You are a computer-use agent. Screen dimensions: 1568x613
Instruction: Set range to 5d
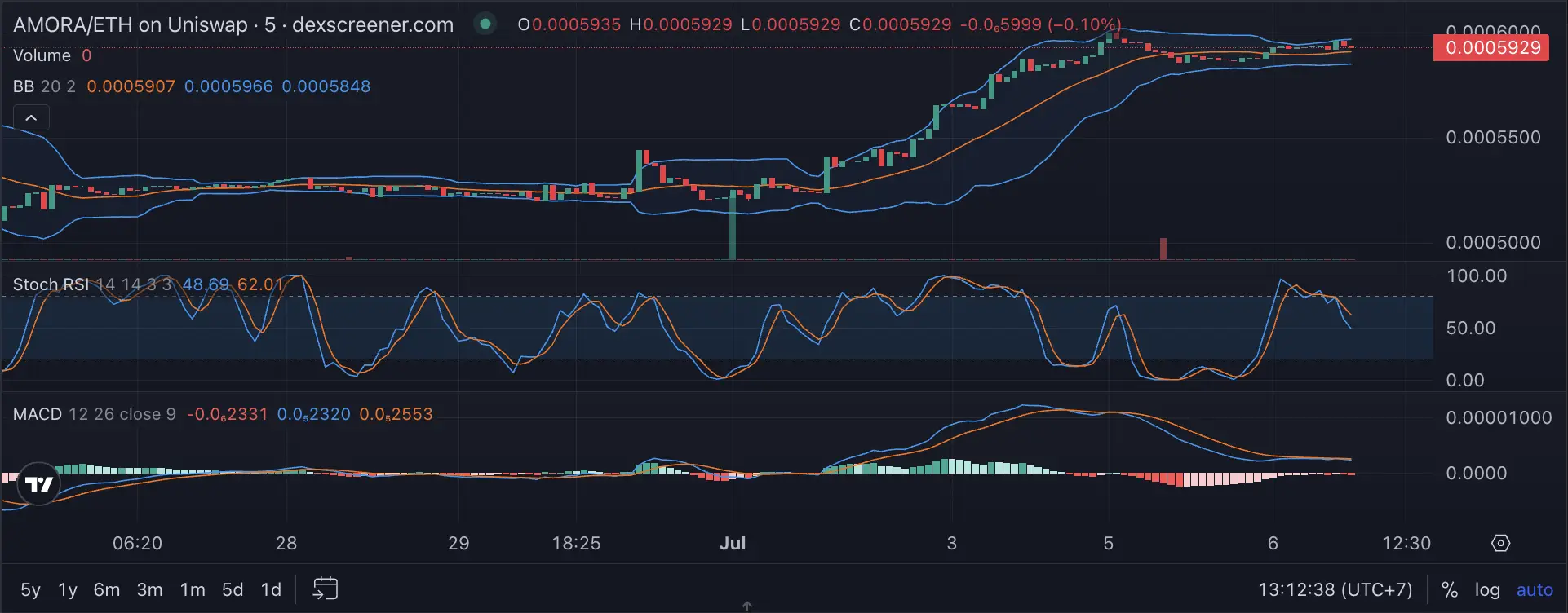pyautogui.click(x=233, y=589)
